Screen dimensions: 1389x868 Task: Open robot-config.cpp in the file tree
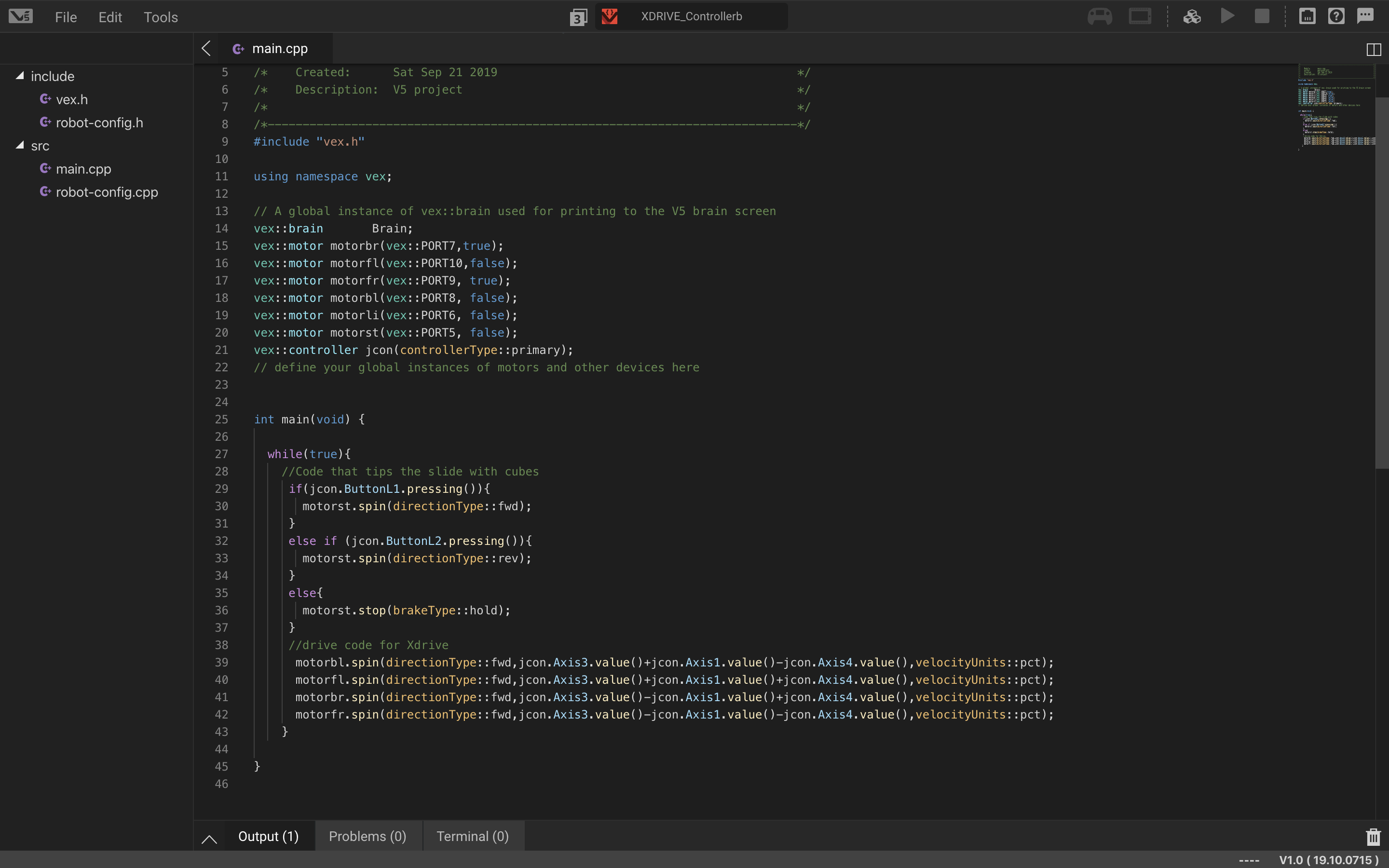pyautogui.click(x=107, y=192)
